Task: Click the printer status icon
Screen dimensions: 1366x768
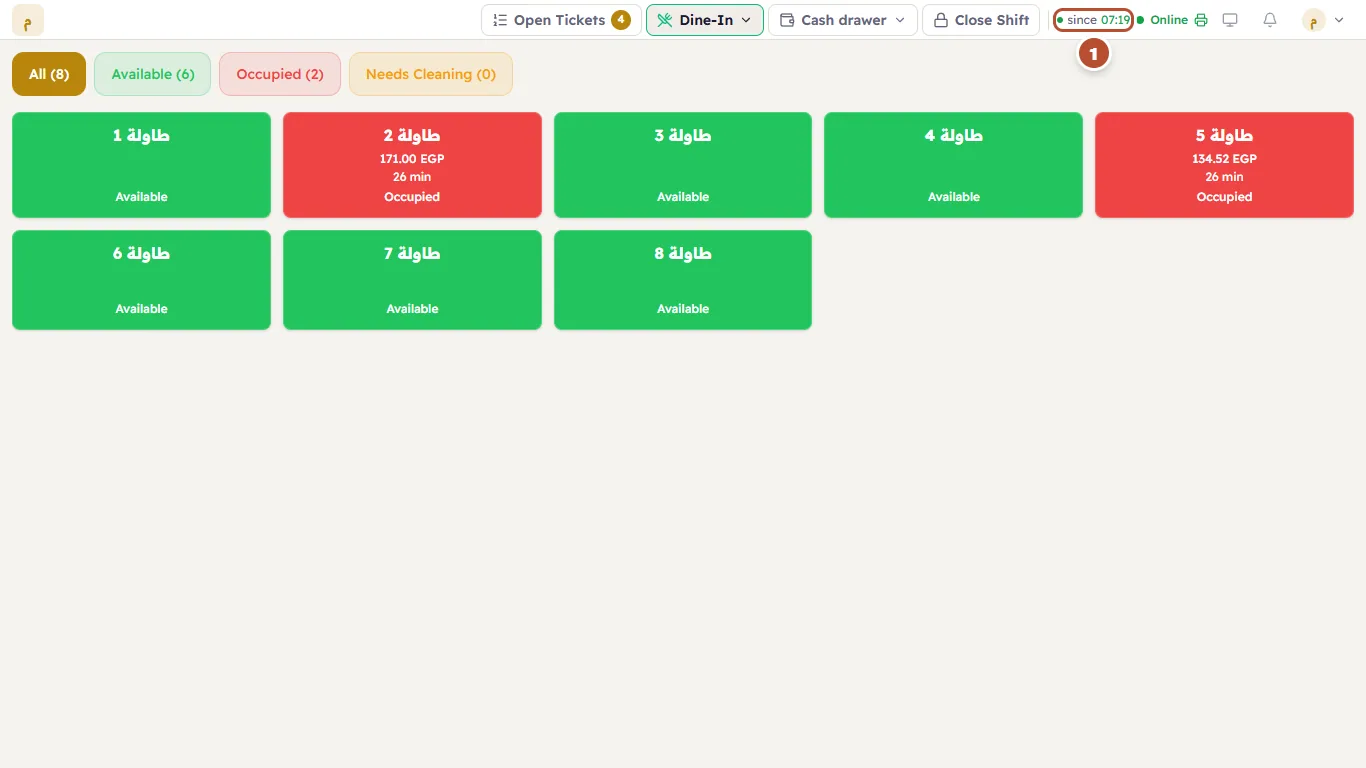Action: coord(1201,20)
